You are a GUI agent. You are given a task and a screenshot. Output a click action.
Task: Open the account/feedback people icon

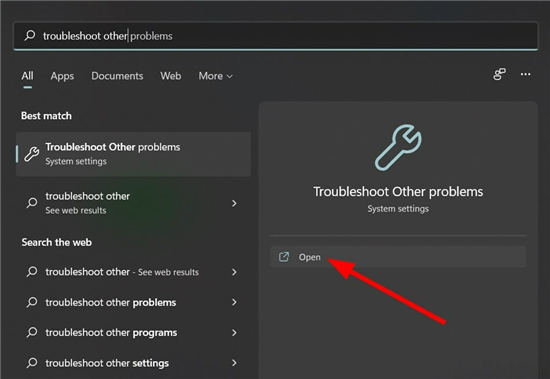point(499,74)
